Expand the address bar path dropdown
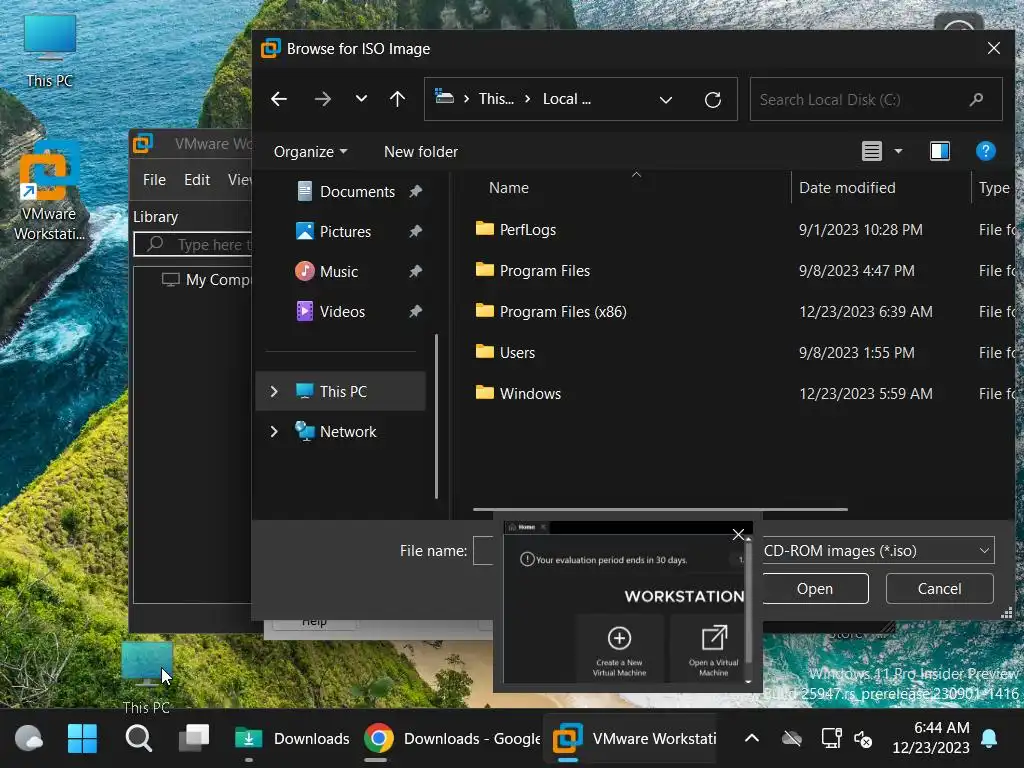The height and width of the screenshot is (768, 1024). [665, 100]
